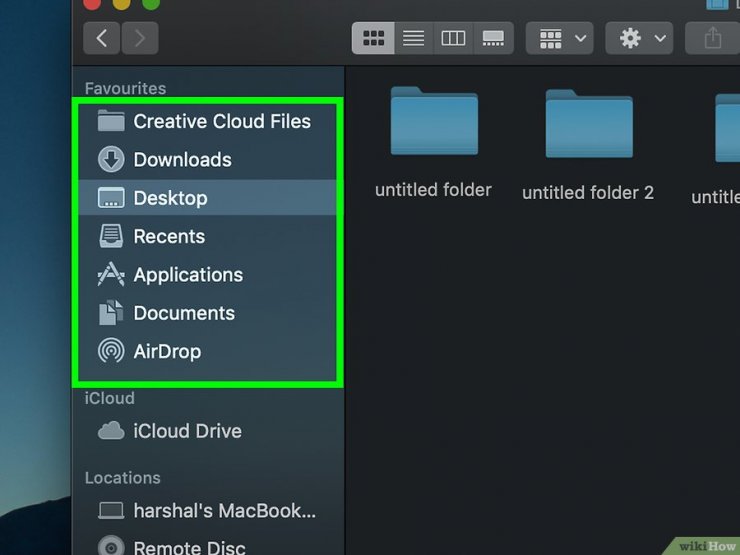Viewport: 740px width, 555px height.
Task: Open the gear action menu
Action: coord(639,38)
